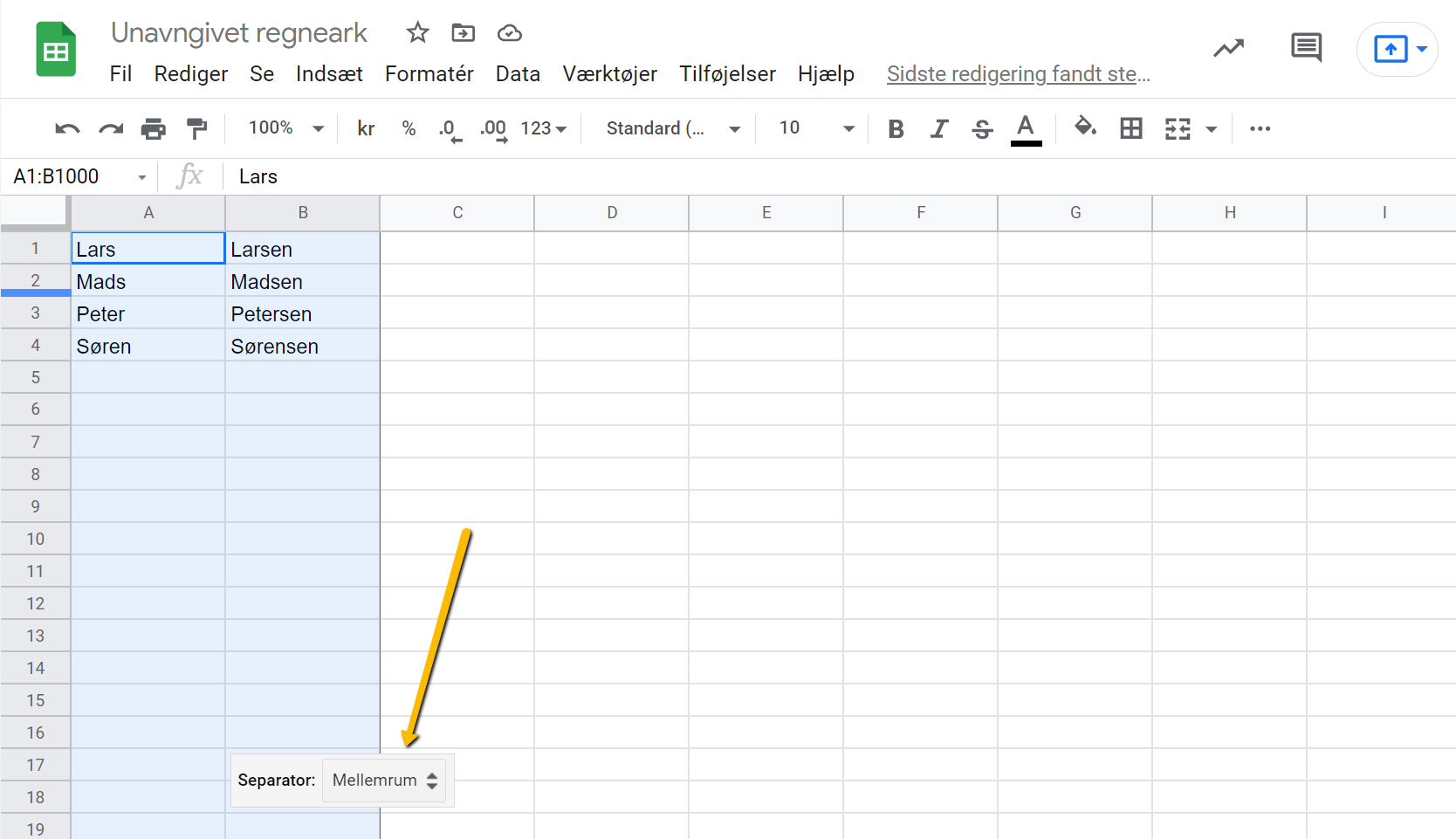Open the Formatér menu
The height and width of the screenshot is (839, 1456).
(429, 73)
